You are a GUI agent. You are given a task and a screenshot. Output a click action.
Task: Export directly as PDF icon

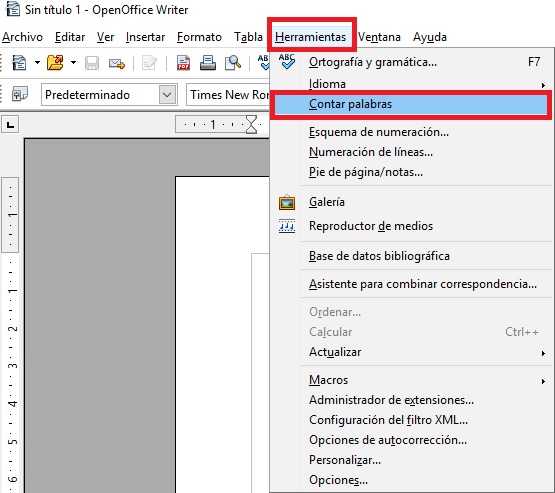pyautogui.click(x=183, y=63)
